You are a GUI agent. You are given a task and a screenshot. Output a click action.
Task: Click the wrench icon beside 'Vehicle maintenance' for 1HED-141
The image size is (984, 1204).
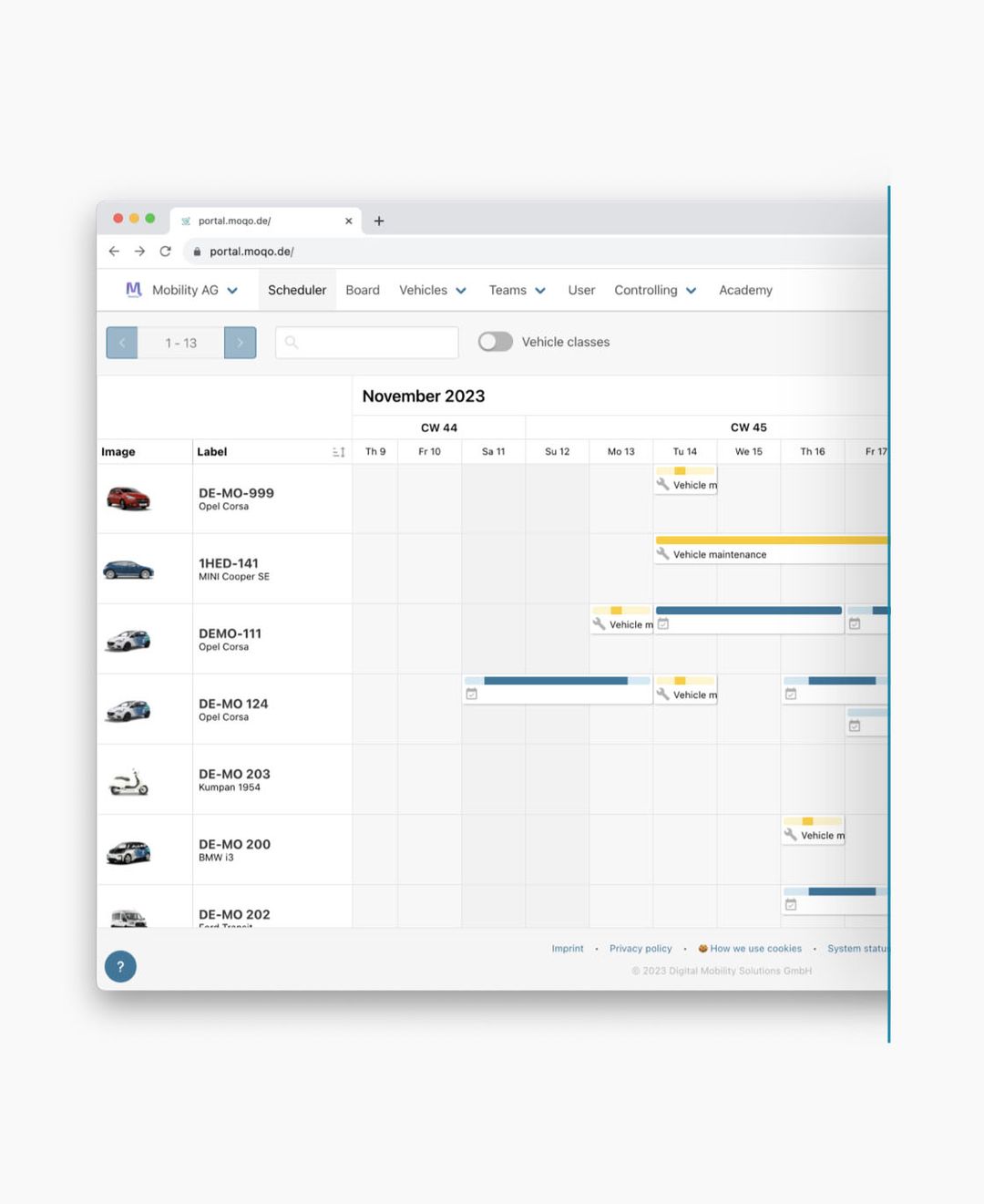[664, 554]
